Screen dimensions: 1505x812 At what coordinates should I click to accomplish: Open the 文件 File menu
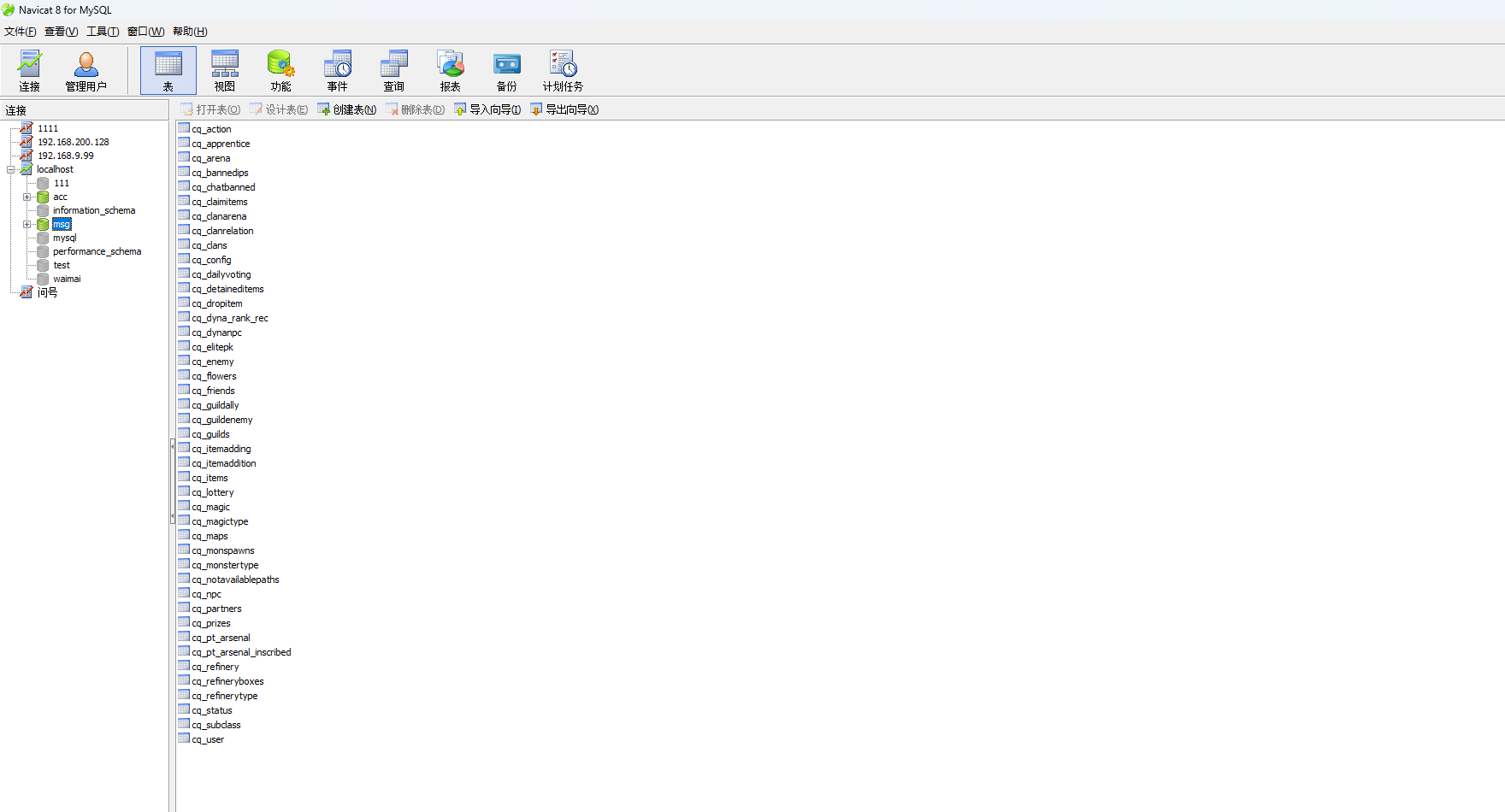(x=21, y=32)
